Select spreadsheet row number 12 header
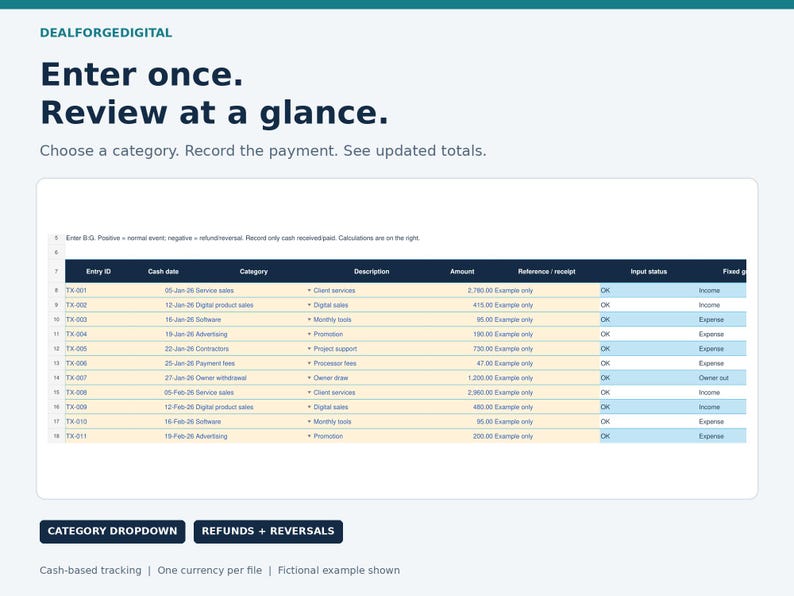The width and height of the screenshot is (794, 596). pos(56,349)
